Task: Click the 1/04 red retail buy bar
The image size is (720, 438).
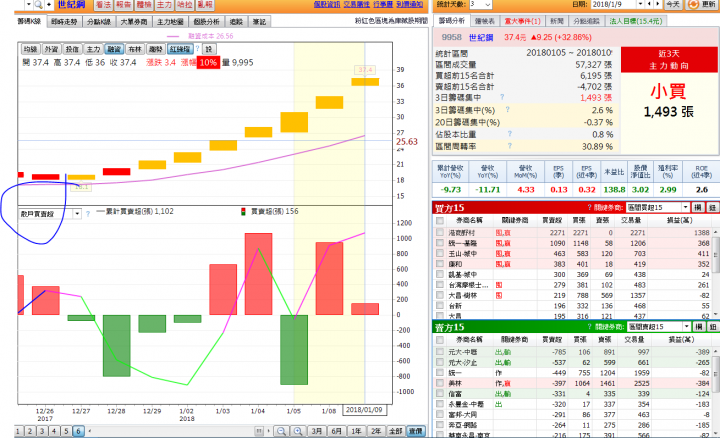Action: 259,274
